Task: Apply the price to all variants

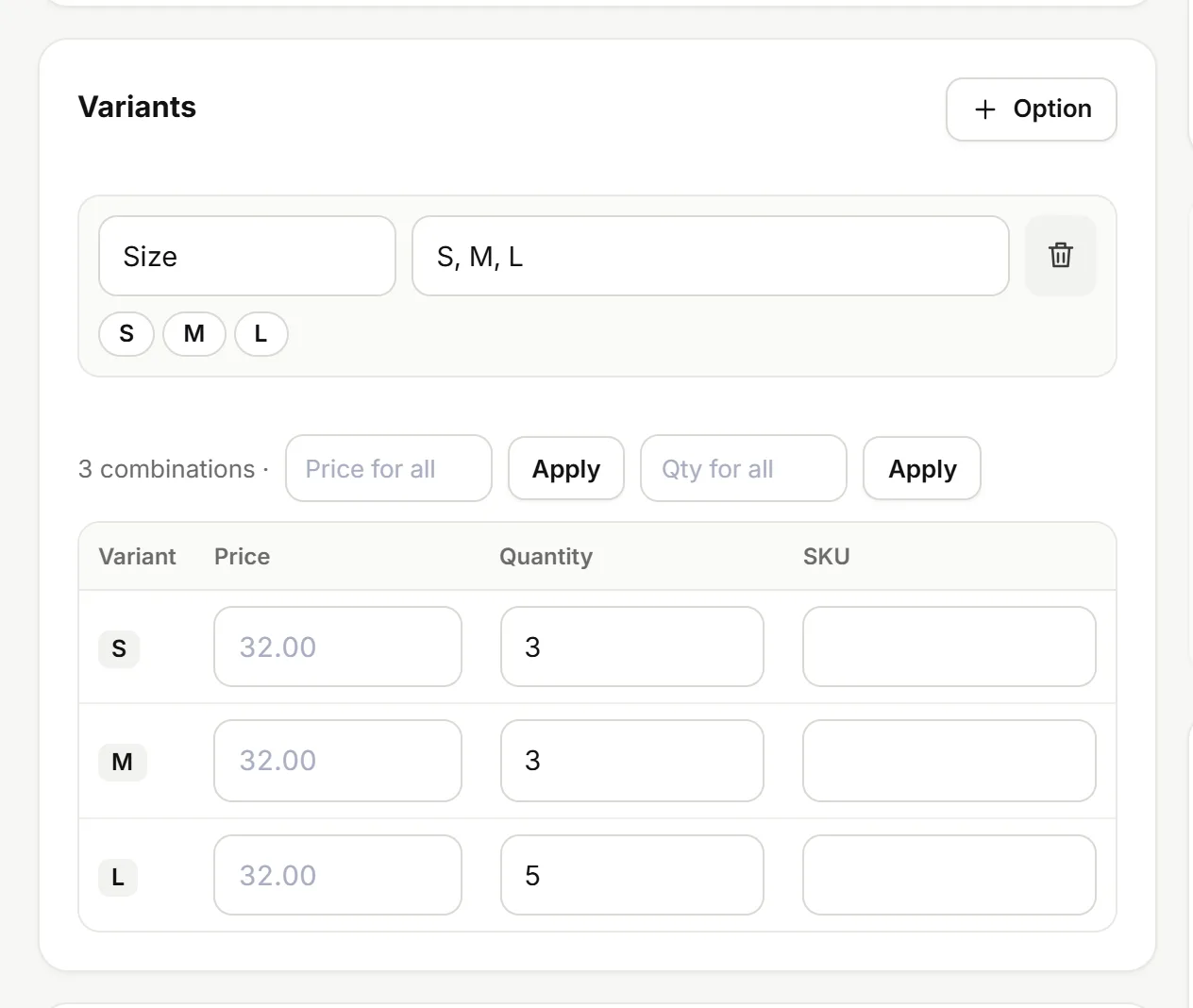Action: click(x=566, y=468)
